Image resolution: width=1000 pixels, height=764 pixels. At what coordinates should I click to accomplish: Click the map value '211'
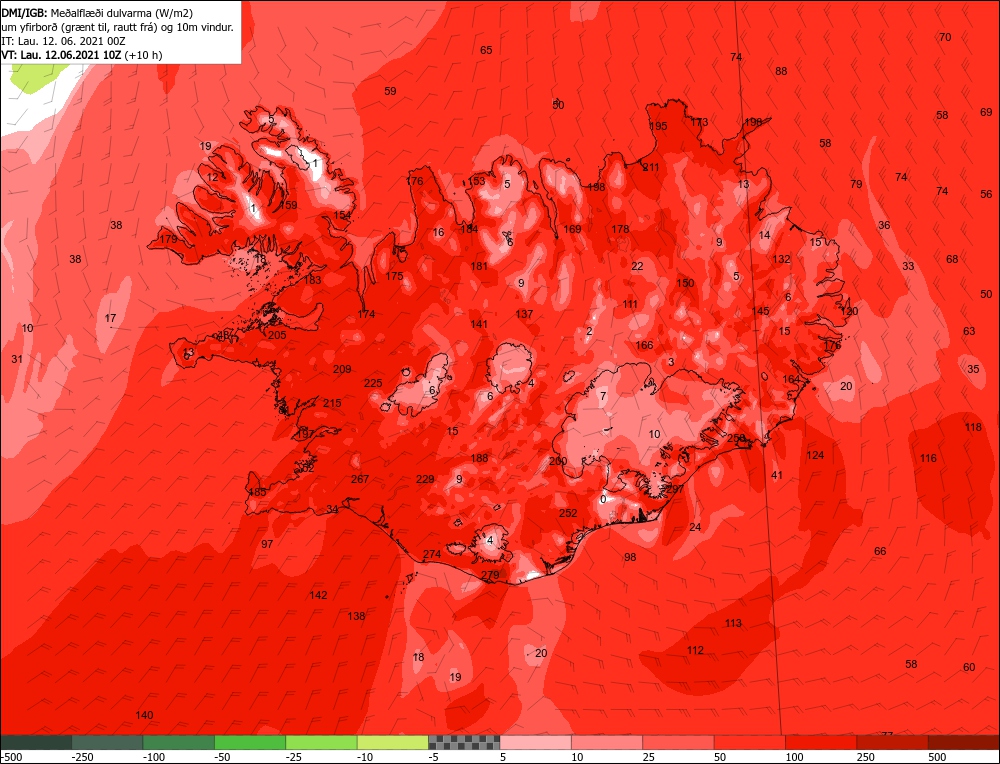pyautogui.click(x=651, y=167)
